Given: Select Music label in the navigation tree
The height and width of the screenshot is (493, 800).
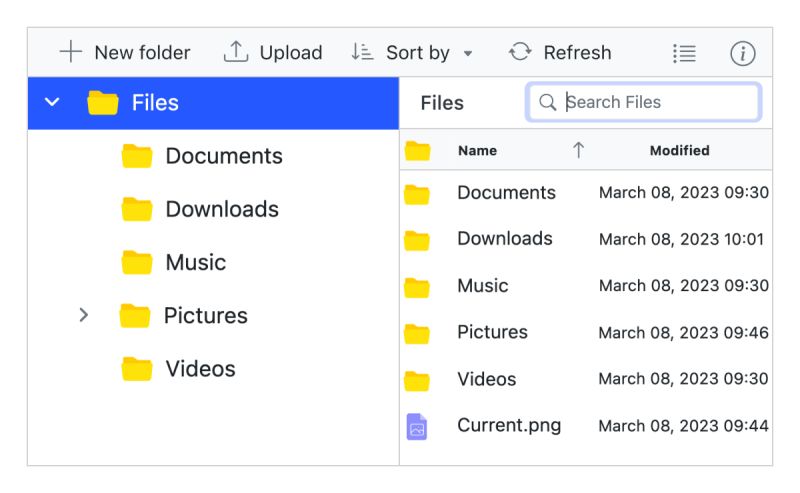Looking at the screenshot, I should [195, 262].
